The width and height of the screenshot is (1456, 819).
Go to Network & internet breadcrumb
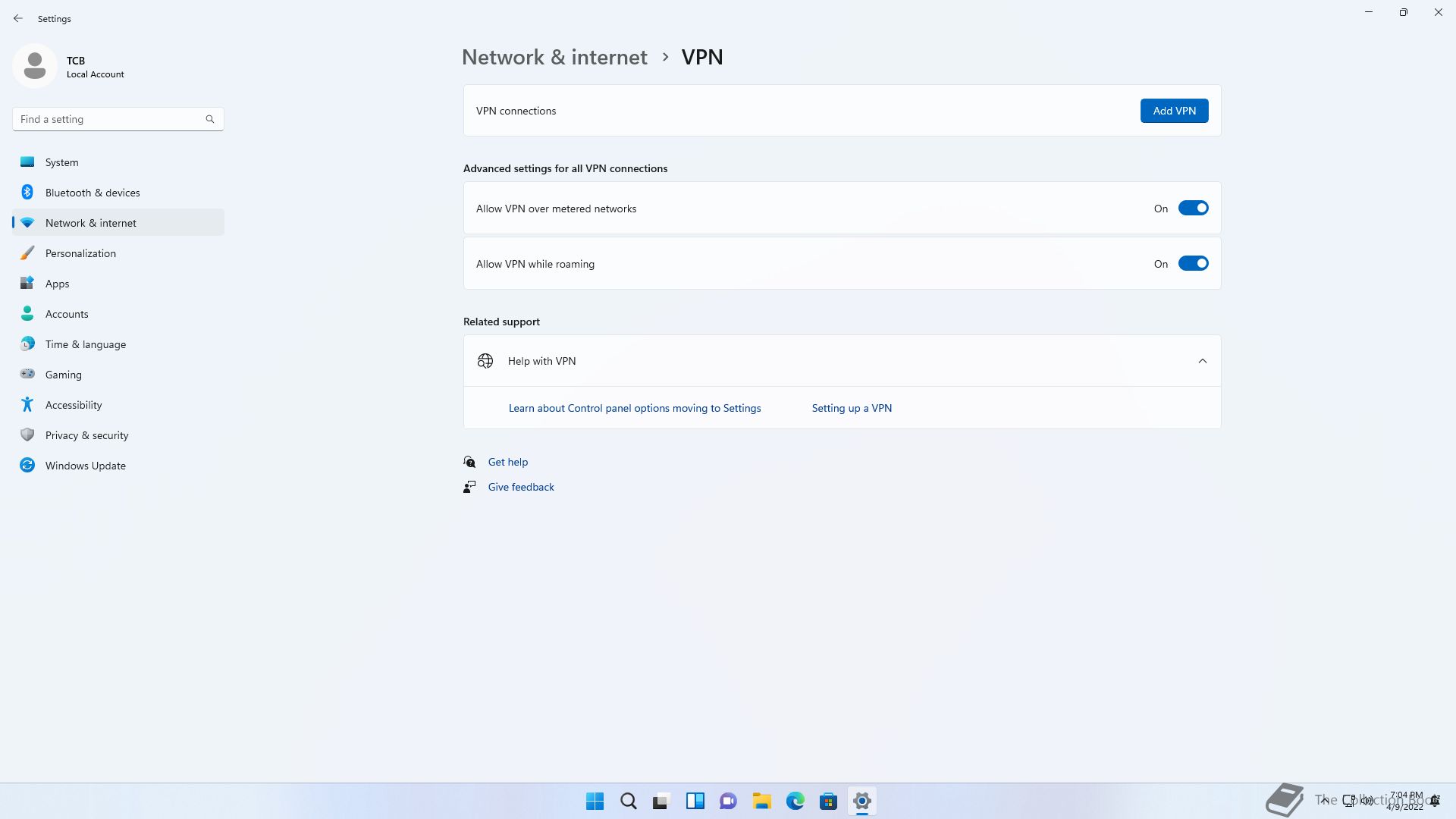[x=554, y=58]
